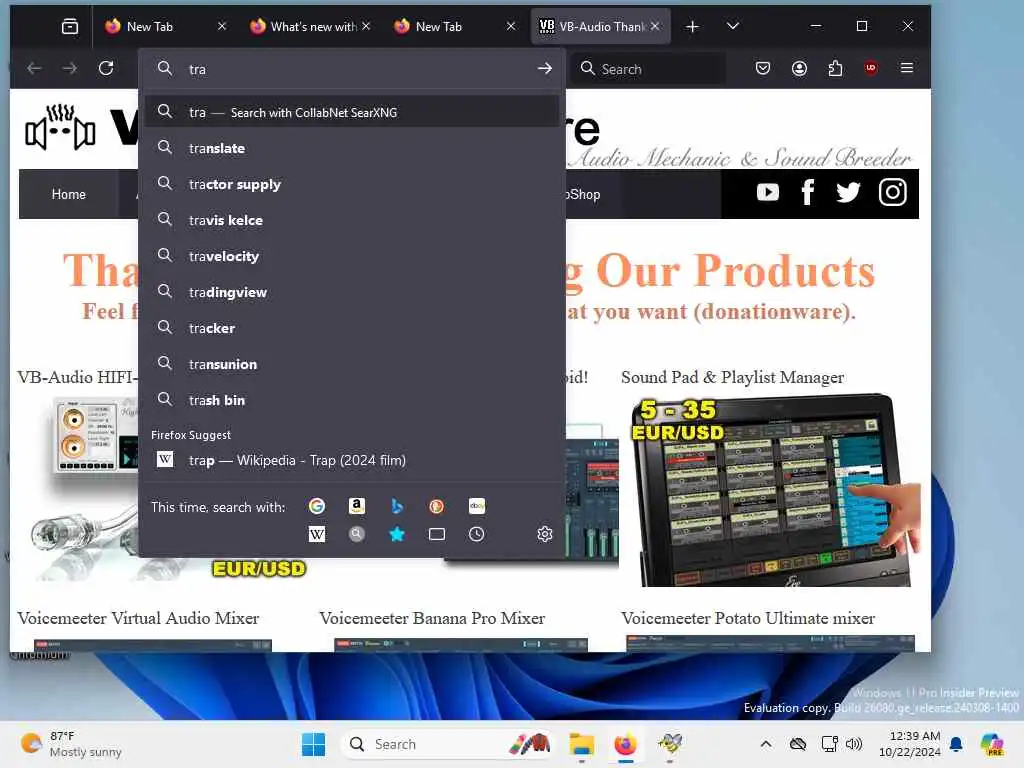
Task: Open the uBlock Origin extension icon
Action: click(x=871, y=68)
